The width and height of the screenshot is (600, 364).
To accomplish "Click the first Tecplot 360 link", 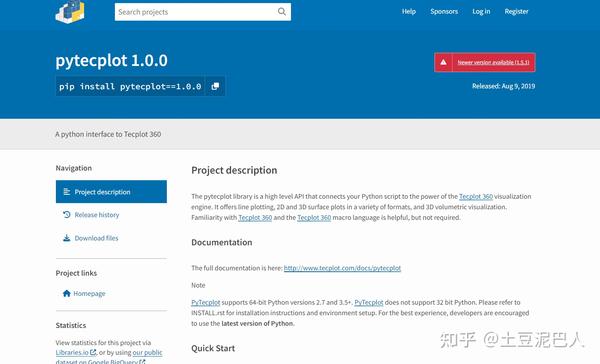I will [x=476, y=196].
